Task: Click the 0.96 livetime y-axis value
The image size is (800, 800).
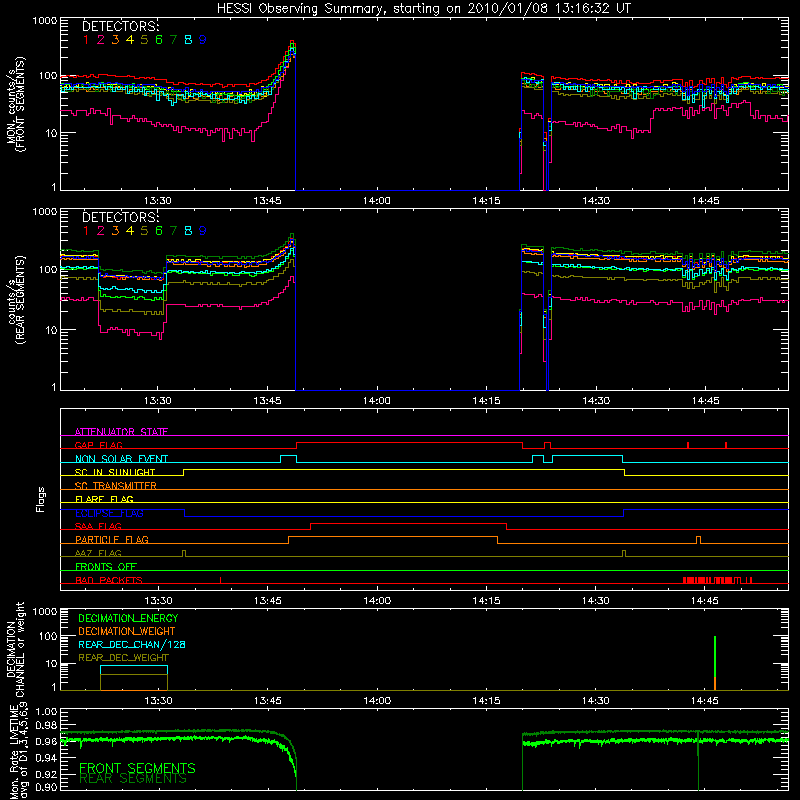Action: (x=46, y=741)
